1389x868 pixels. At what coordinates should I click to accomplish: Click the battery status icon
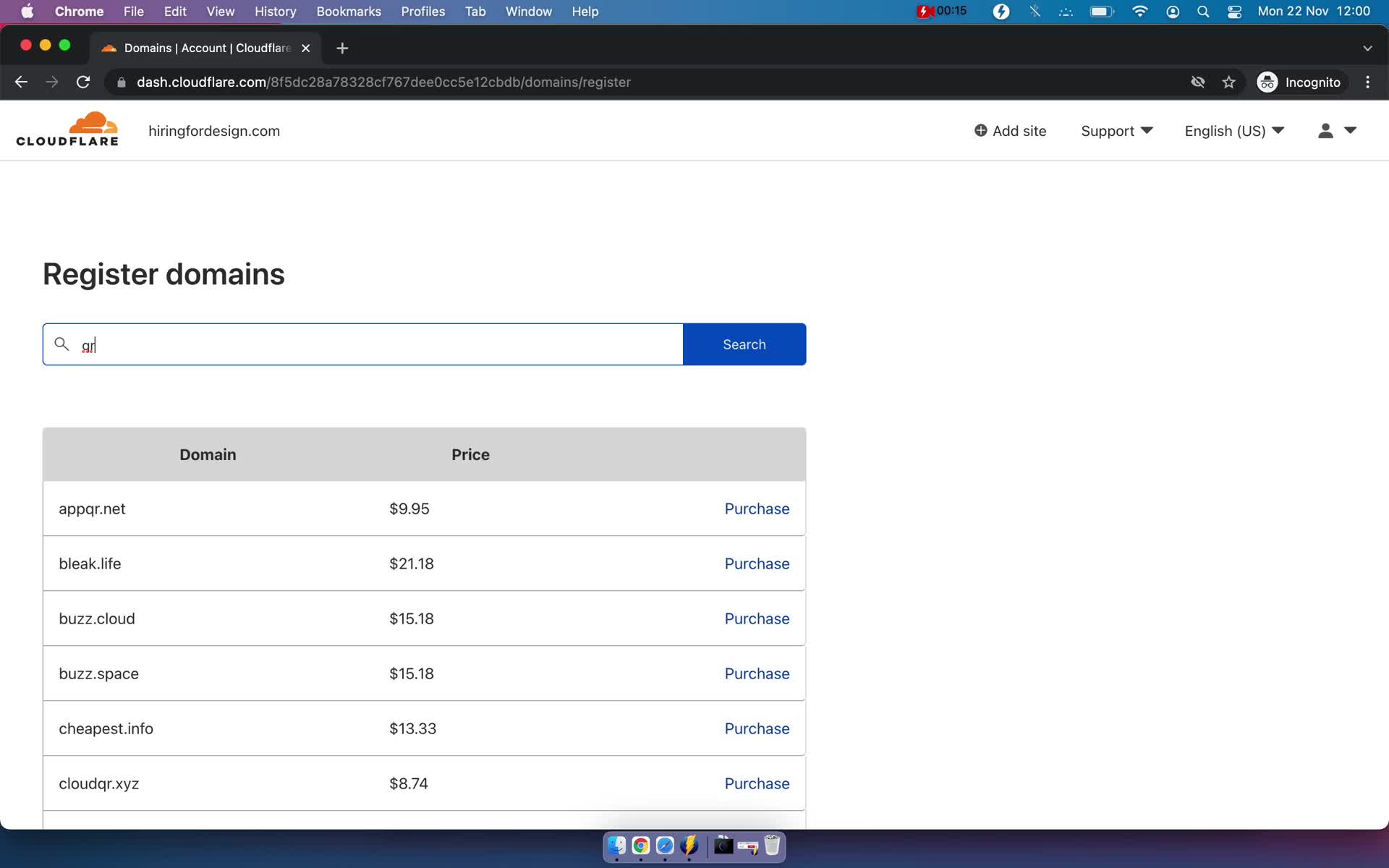pos(1101,11)
